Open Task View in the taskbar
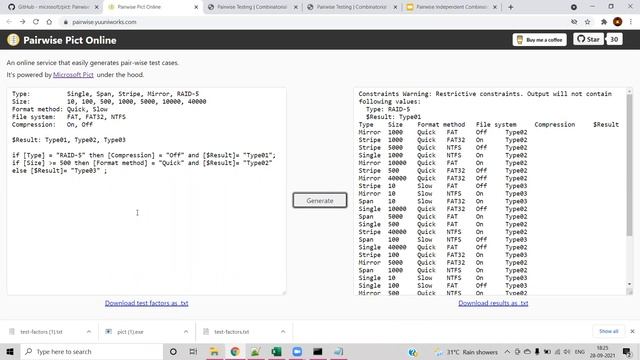This screenshot has width=640, height=360. point(193,351)
